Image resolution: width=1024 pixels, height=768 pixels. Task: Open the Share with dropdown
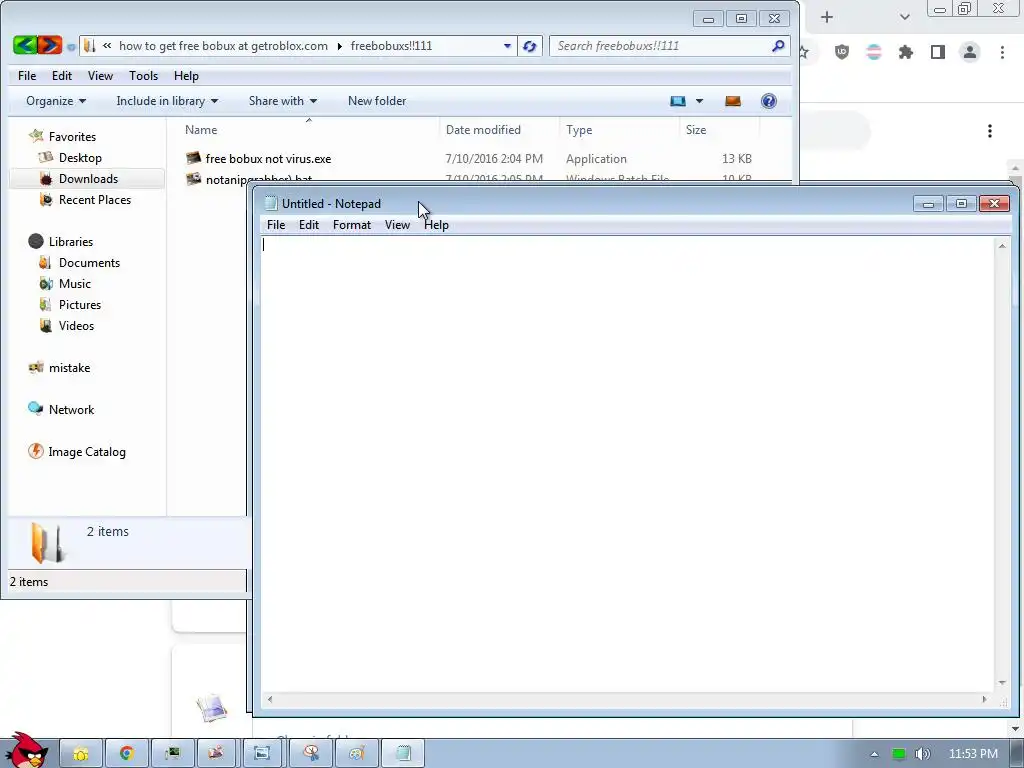click(x=283, y=101)
